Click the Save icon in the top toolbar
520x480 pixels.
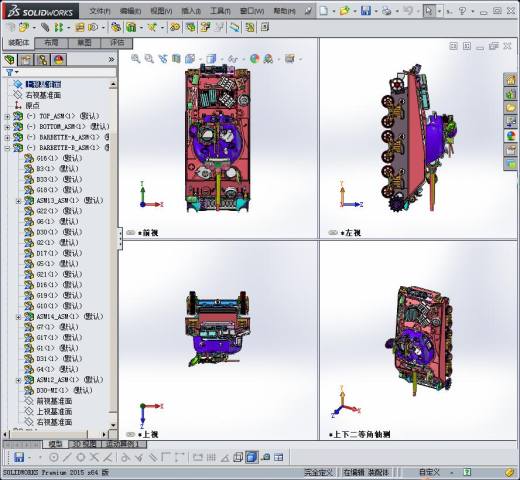[365, 11]
